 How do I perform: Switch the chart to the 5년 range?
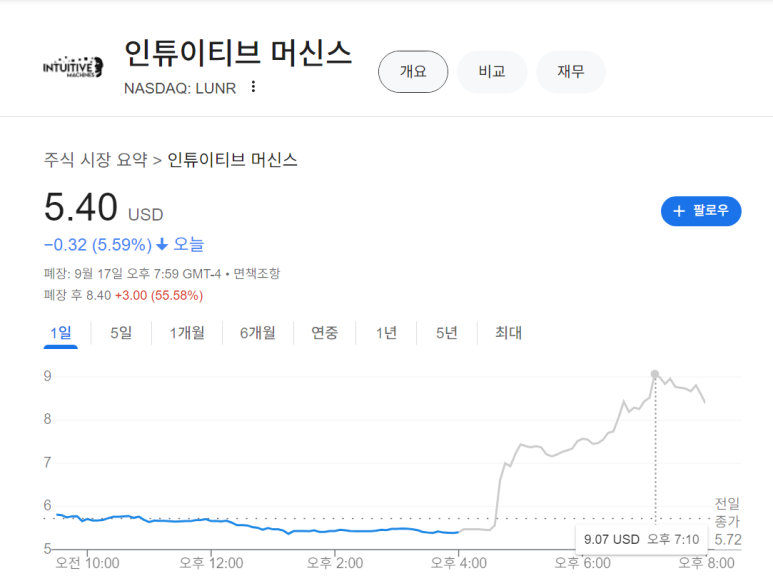447,333
